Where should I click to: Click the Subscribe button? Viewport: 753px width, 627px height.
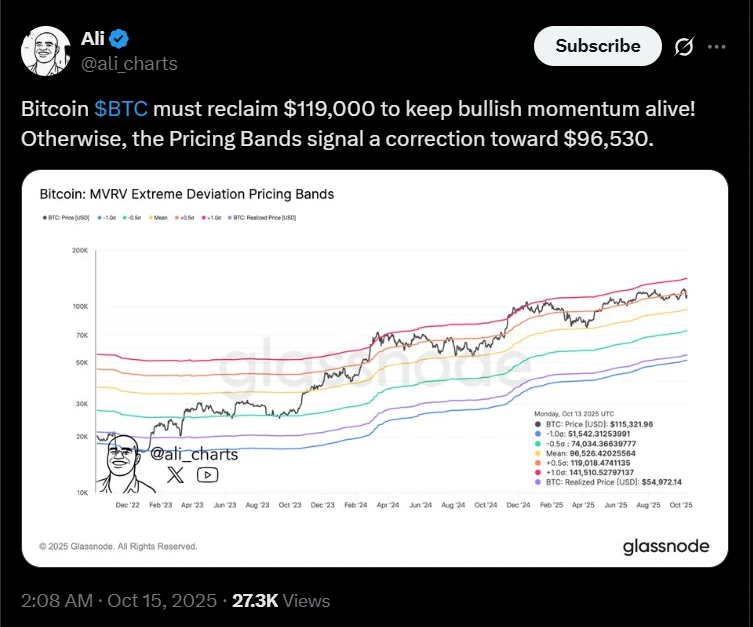tap(597, 46)
